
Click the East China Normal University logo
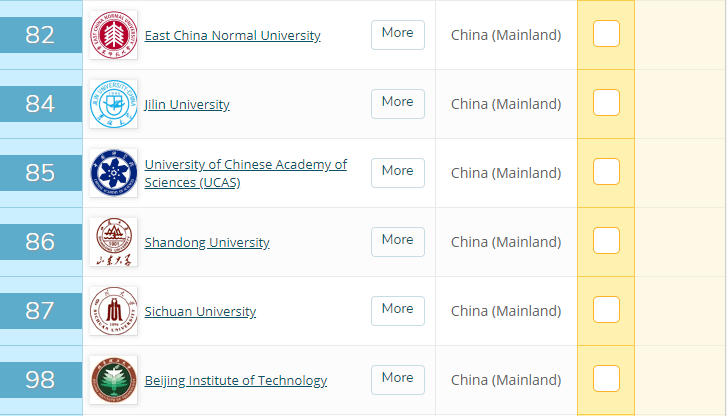[x=113, y=35]
